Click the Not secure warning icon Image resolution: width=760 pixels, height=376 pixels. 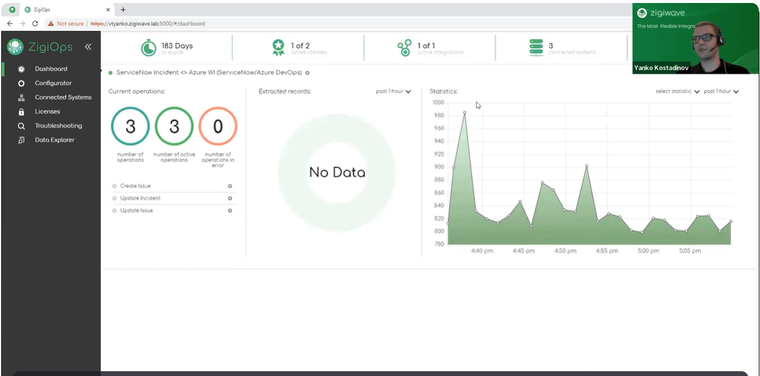pos(51,23)
